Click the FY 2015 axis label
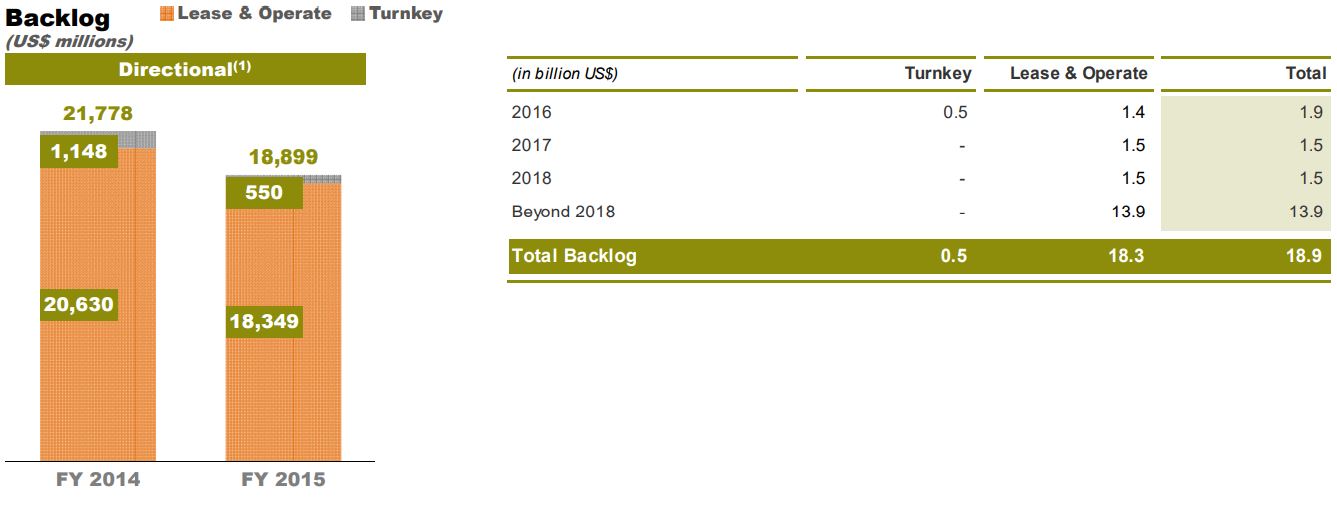This screenshot has width=1337, height=510. (283, 480)
